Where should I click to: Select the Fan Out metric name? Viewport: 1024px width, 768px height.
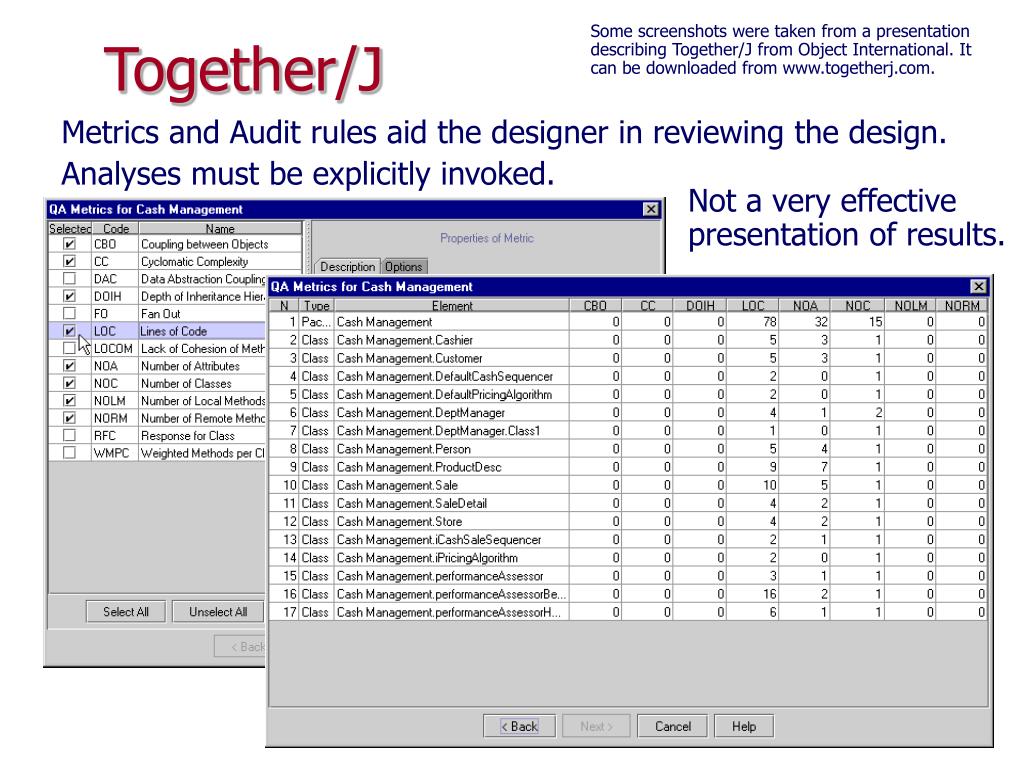coord(161,313)
